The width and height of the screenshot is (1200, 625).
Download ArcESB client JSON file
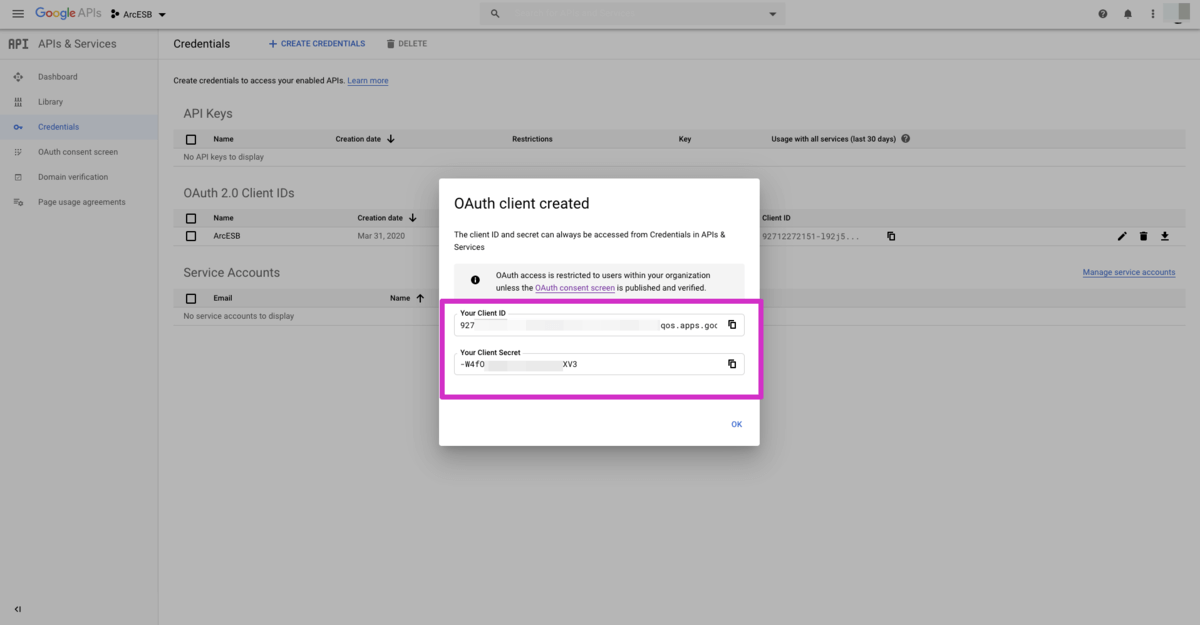coord(1165,237)
